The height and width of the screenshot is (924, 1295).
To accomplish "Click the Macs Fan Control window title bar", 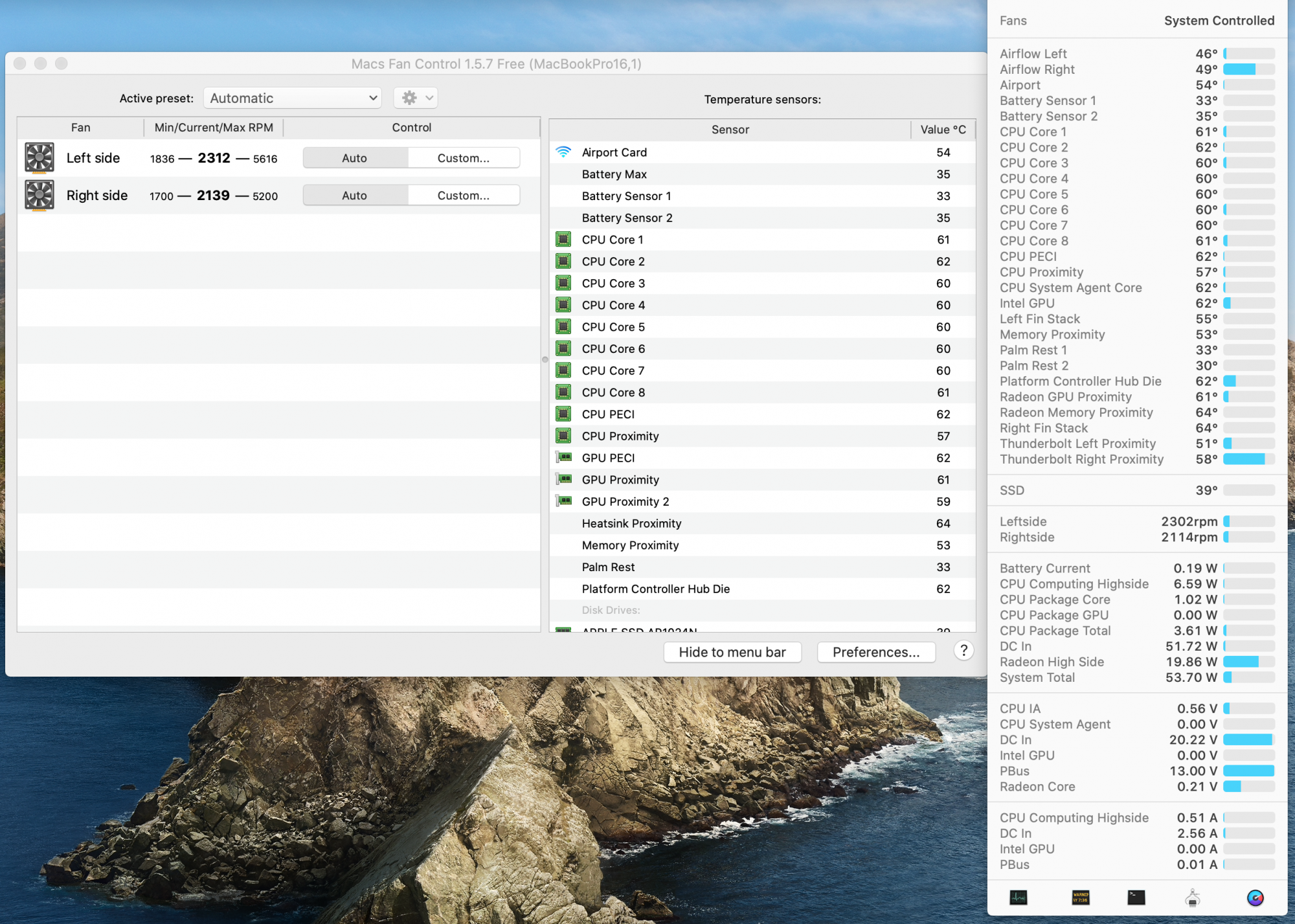I will (x=496, y=63).
